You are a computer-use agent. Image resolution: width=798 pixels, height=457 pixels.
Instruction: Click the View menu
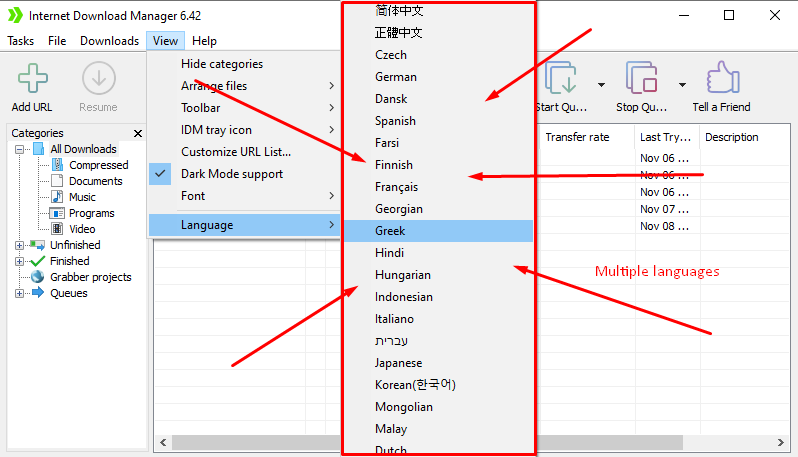pyautogui.click(x=165, y=41)
